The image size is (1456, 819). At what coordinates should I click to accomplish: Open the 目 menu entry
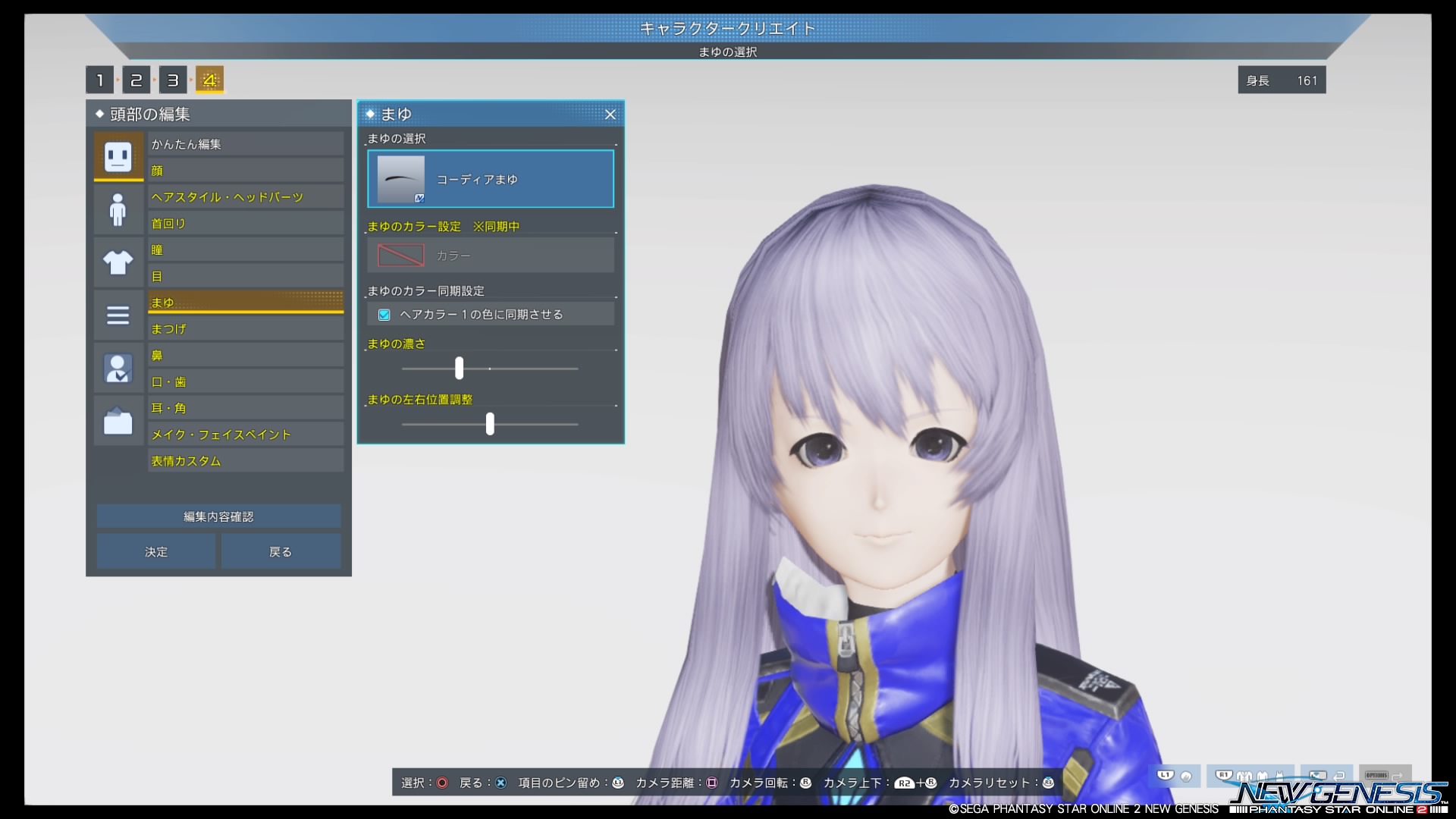[246, 277]
